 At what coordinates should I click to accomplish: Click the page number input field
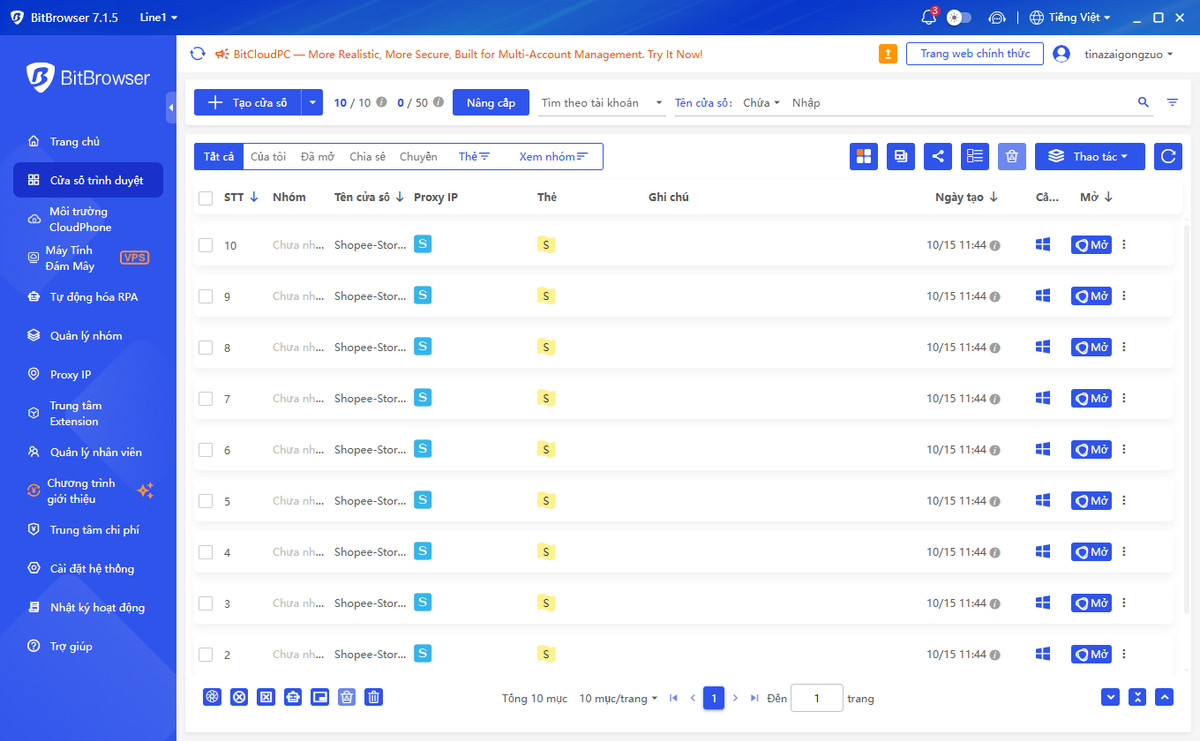(816, 698)
